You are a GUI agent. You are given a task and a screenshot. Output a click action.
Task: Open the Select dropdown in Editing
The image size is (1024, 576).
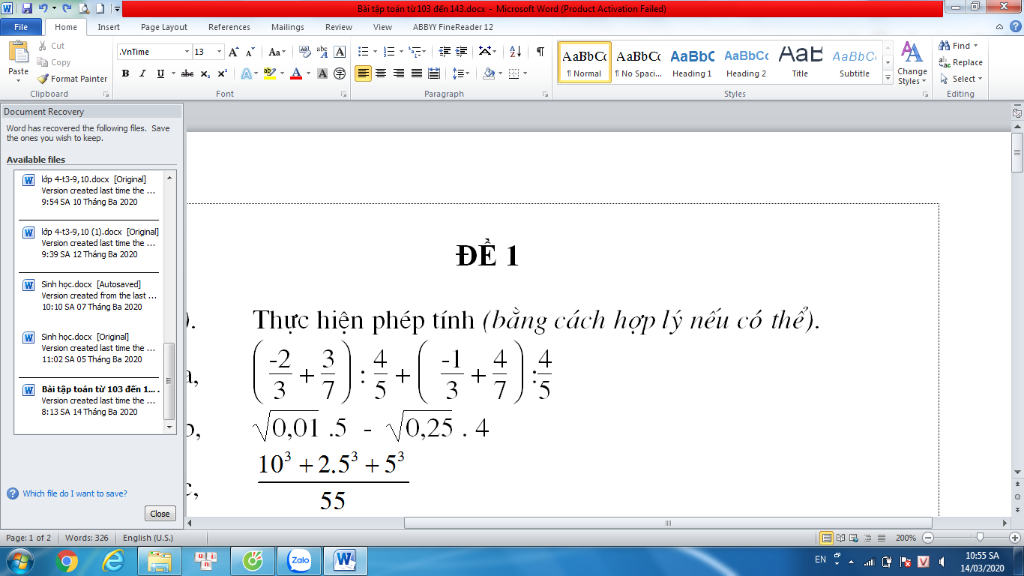pyautogui.click(x=961, y=78)
